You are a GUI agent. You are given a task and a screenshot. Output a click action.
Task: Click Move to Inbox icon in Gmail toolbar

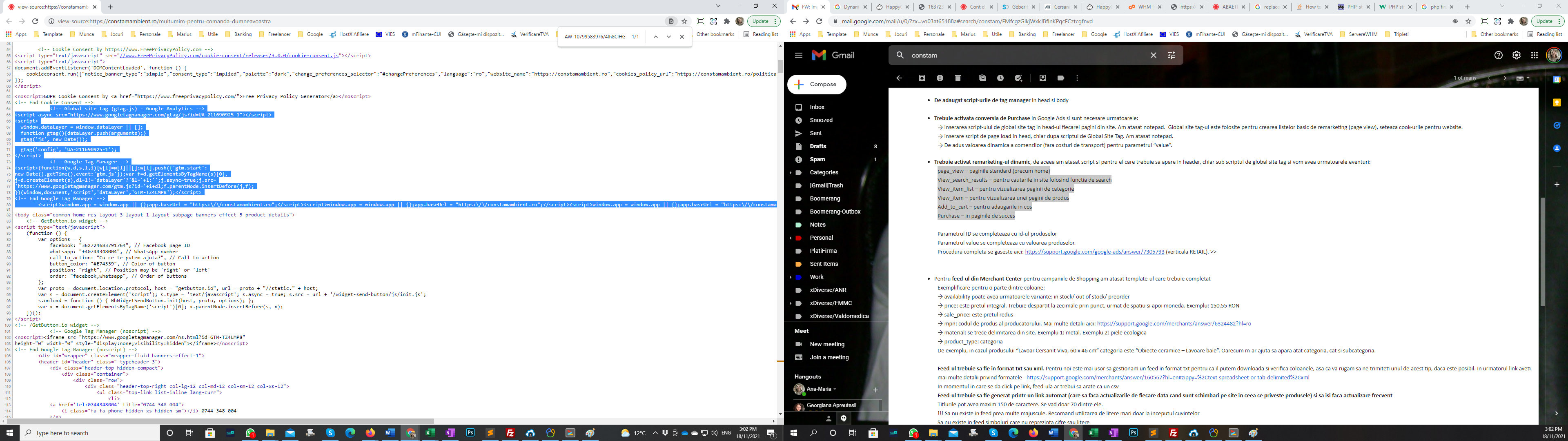coord(1043,78)
